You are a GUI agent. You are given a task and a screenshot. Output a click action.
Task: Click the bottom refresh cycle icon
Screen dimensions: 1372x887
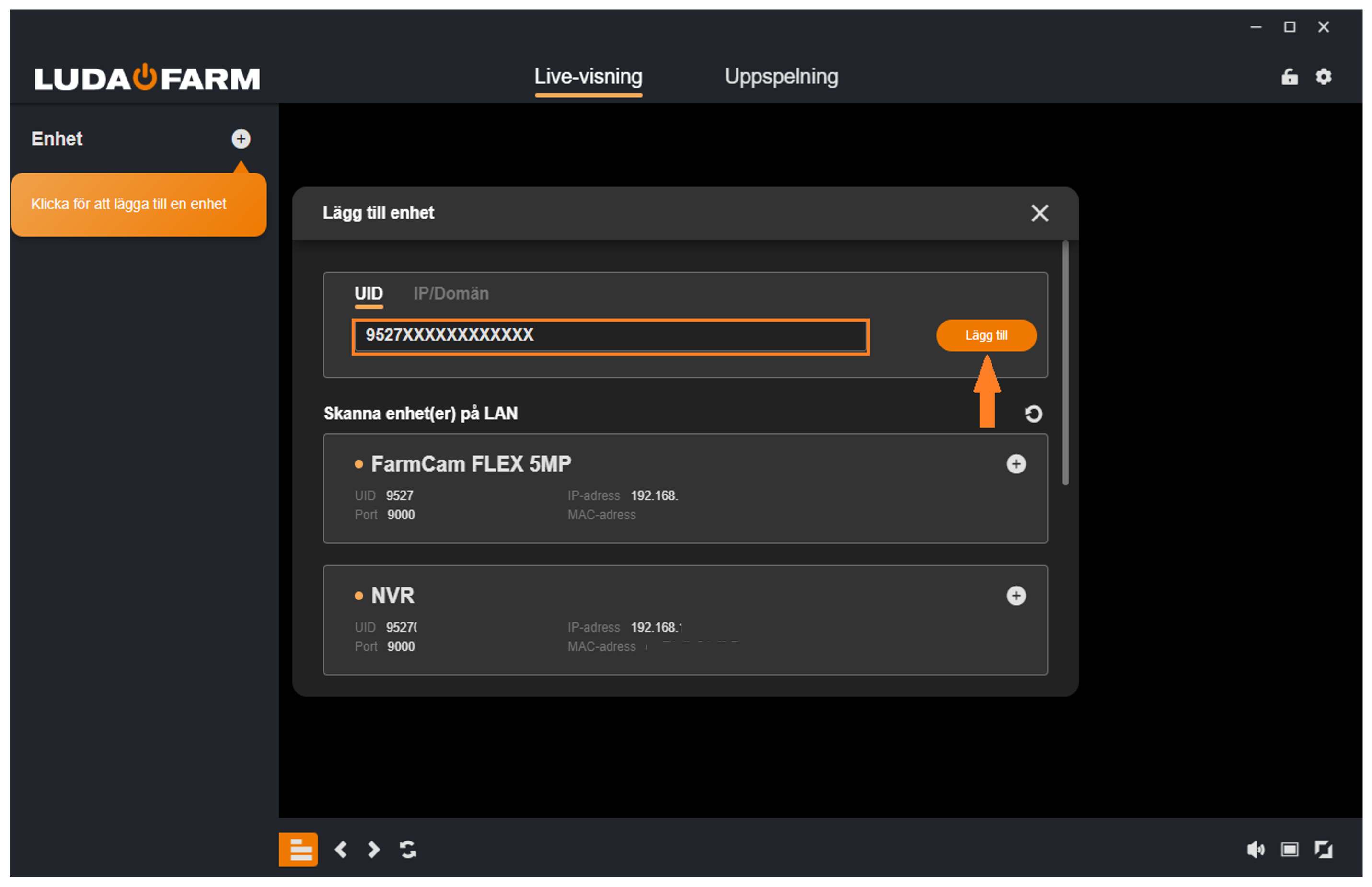point(408,849)
